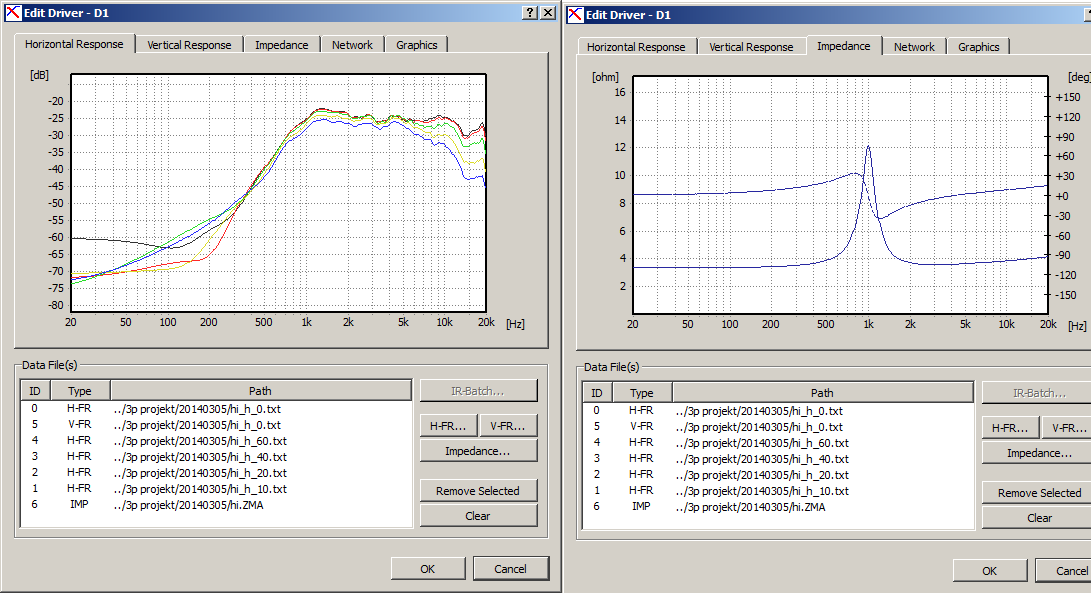Viewport: 1091px width, 593px height.
Task: Select hi_h_10.txt entry in right file list
Action: (x=777, y=491)
